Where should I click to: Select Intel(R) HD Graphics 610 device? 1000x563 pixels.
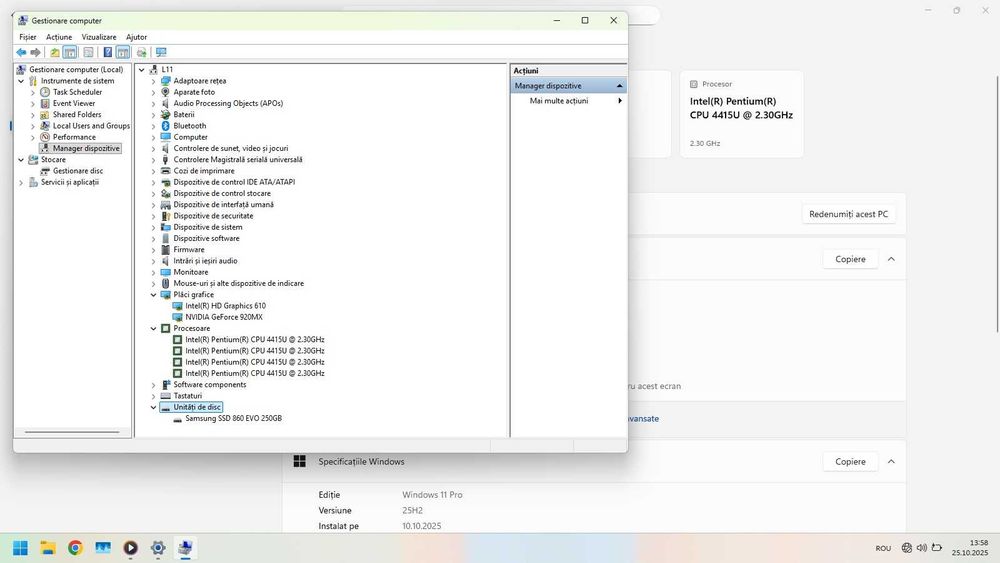(225, 306)
